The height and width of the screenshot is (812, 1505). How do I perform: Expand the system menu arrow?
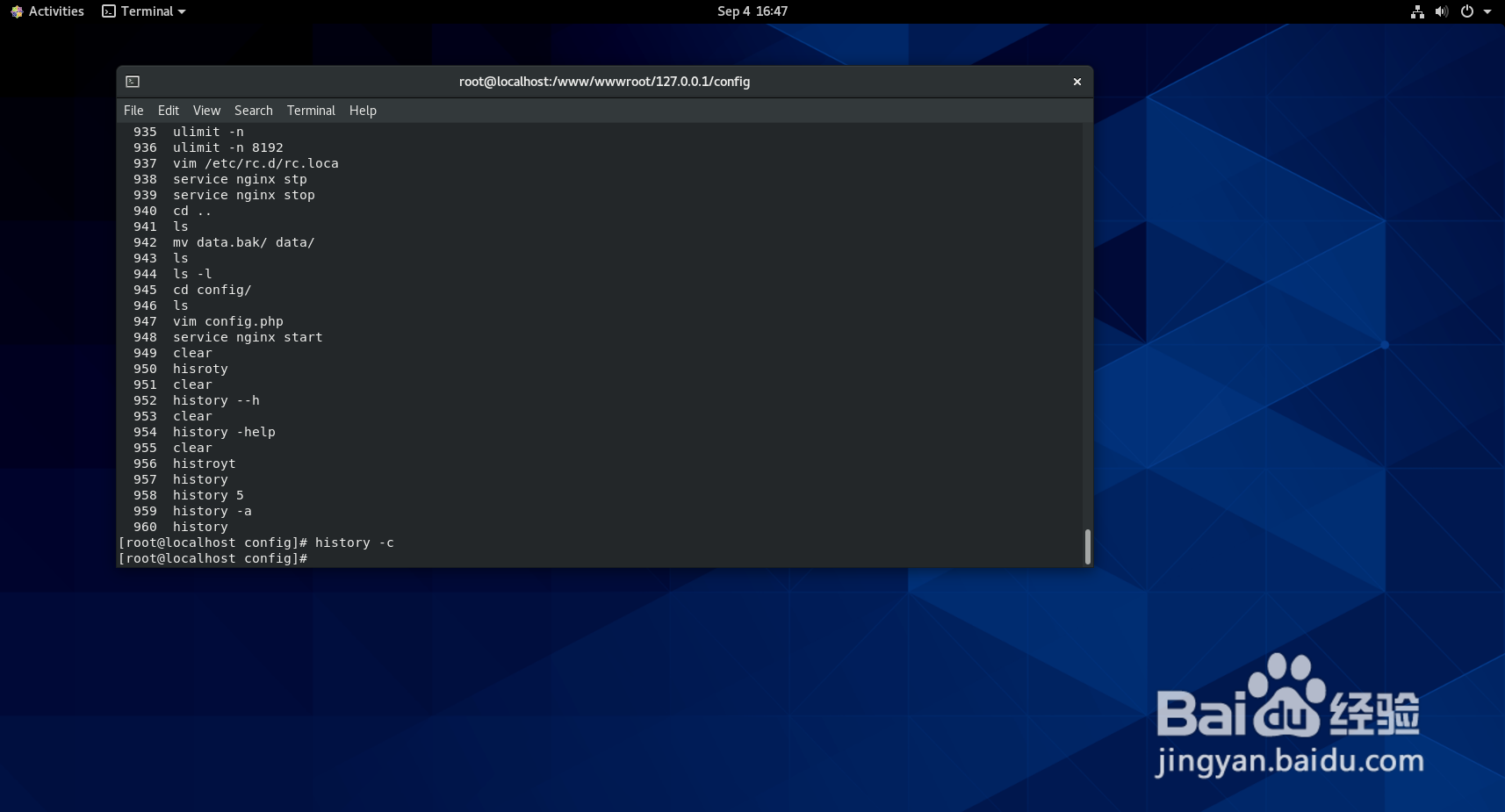[x=1487, y=11]
